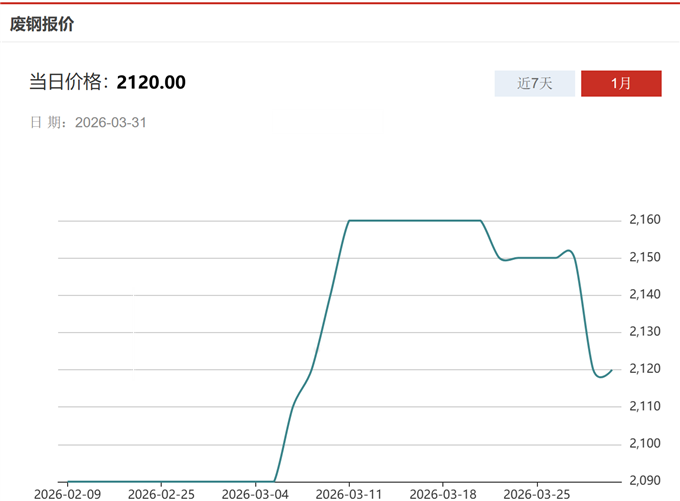Click the 当日价格 2120.00 value

[151, 82]
